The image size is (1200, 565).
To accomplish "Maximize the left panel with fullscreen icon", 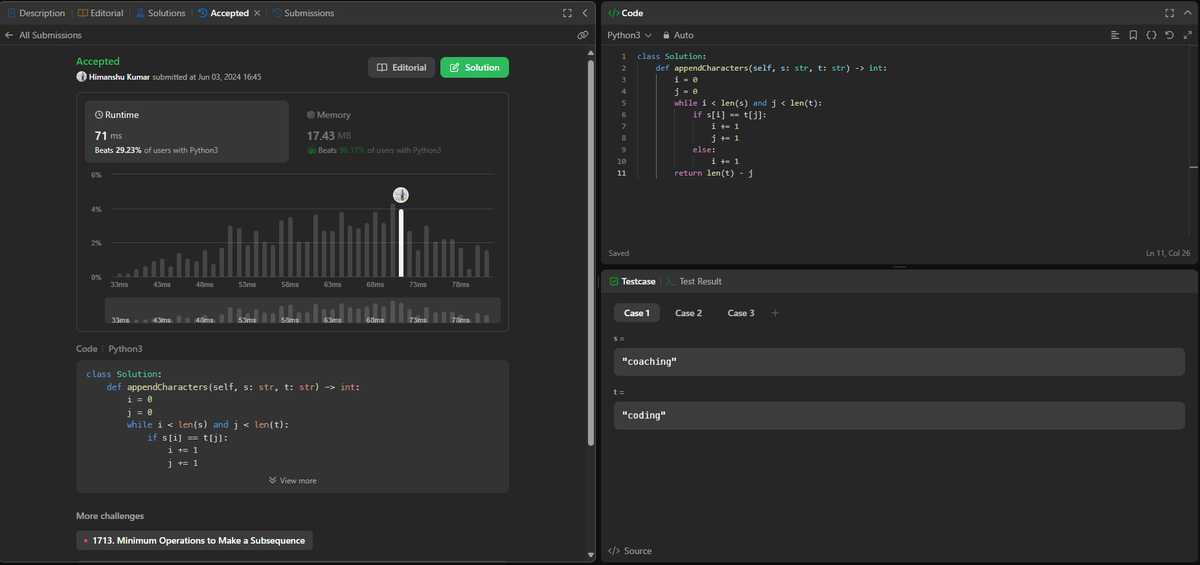I will [x=568, y=13].
